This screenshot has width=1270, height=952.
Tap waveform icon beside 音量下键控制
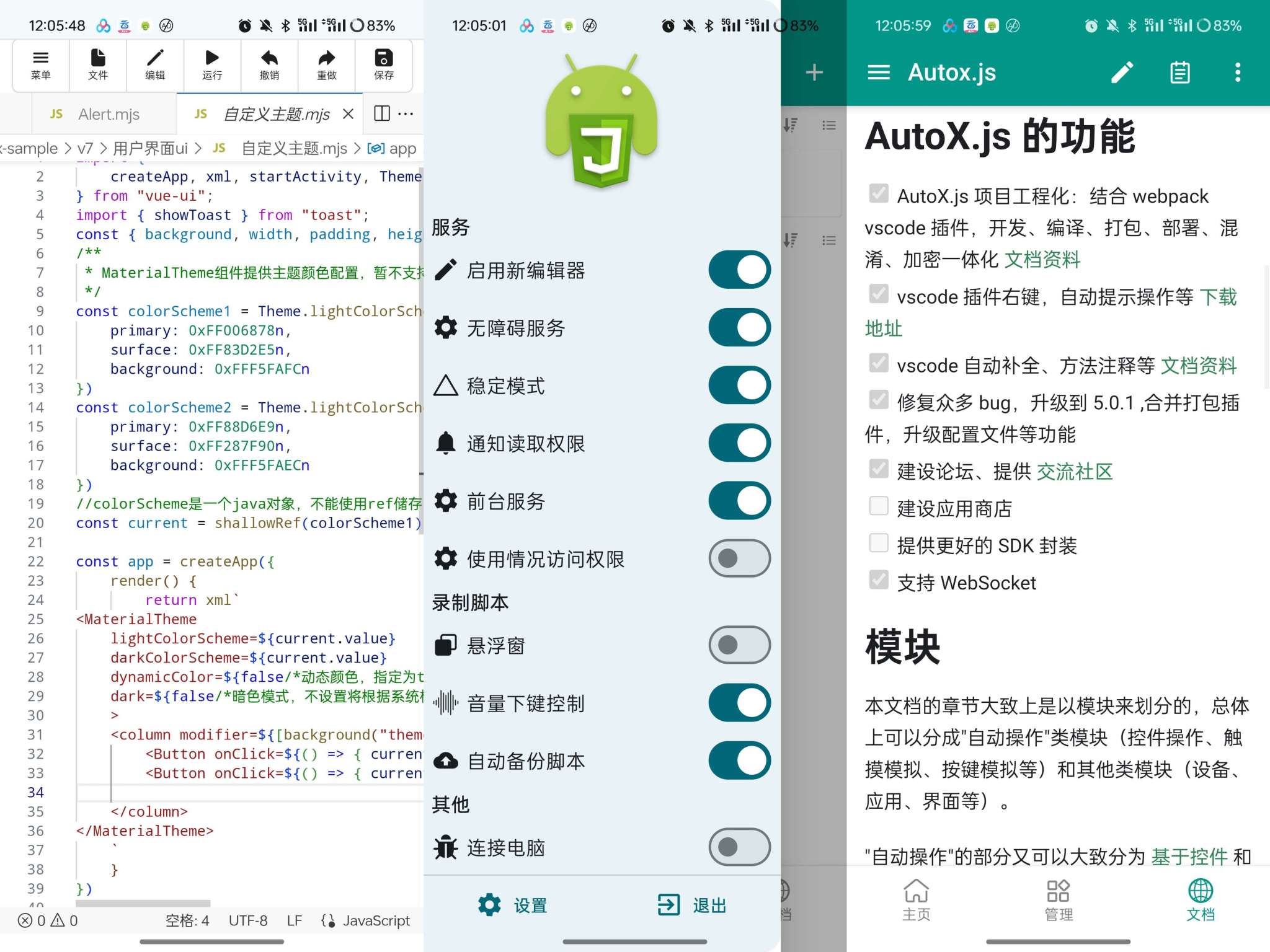[x=446, y=703]
